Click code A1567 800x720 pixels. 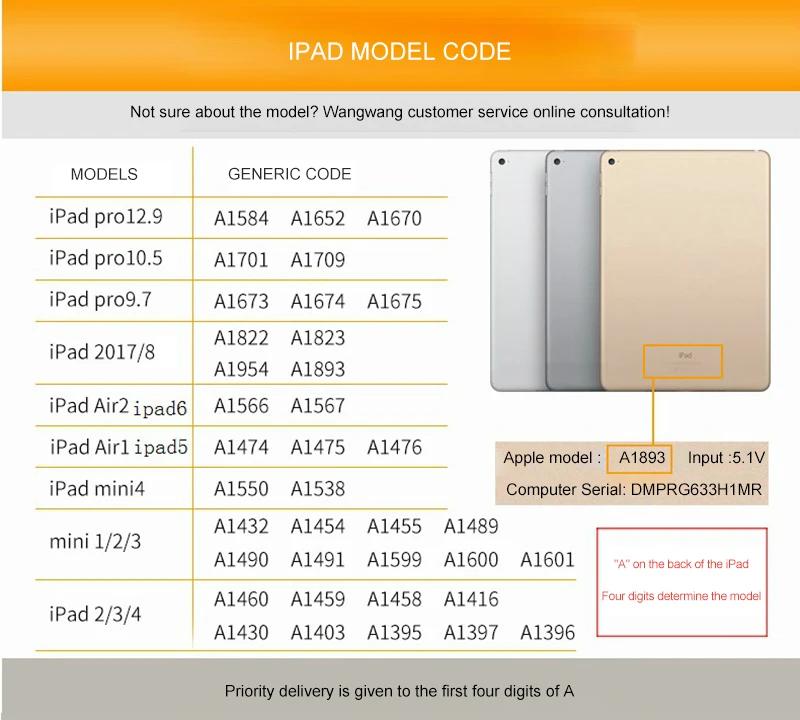click(317, 406)
